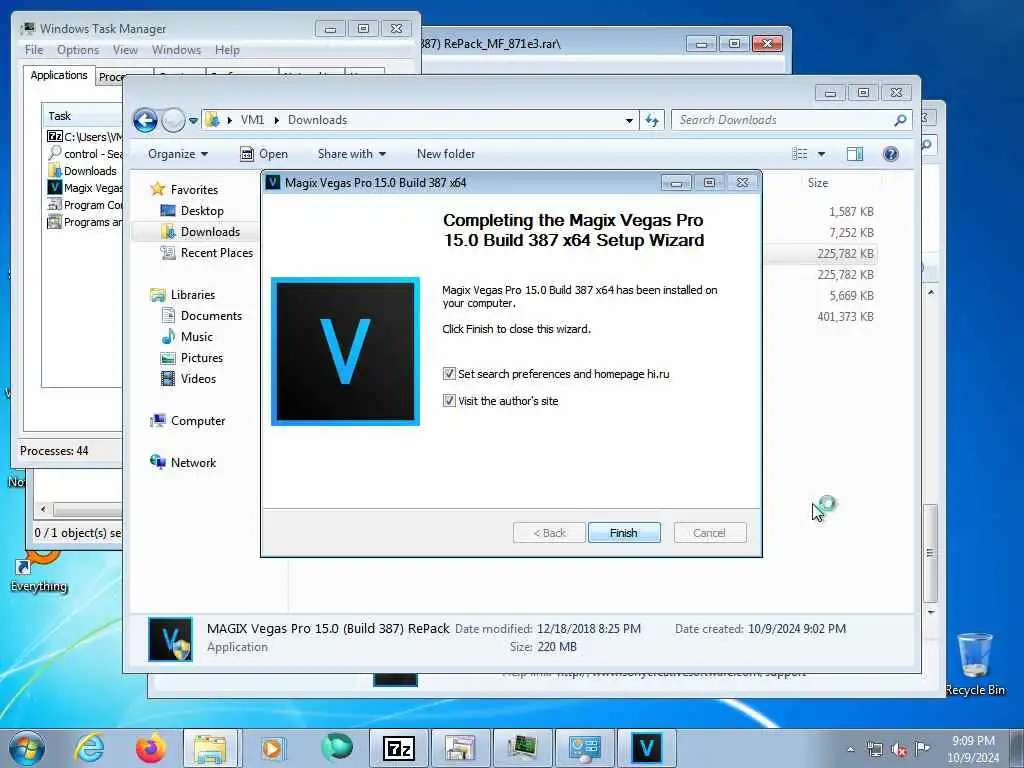Image resolution: width=1024 pixels, height=768 pixels.
Task: Select Favorites in the navigation pane
Action: tap(194, 189)
